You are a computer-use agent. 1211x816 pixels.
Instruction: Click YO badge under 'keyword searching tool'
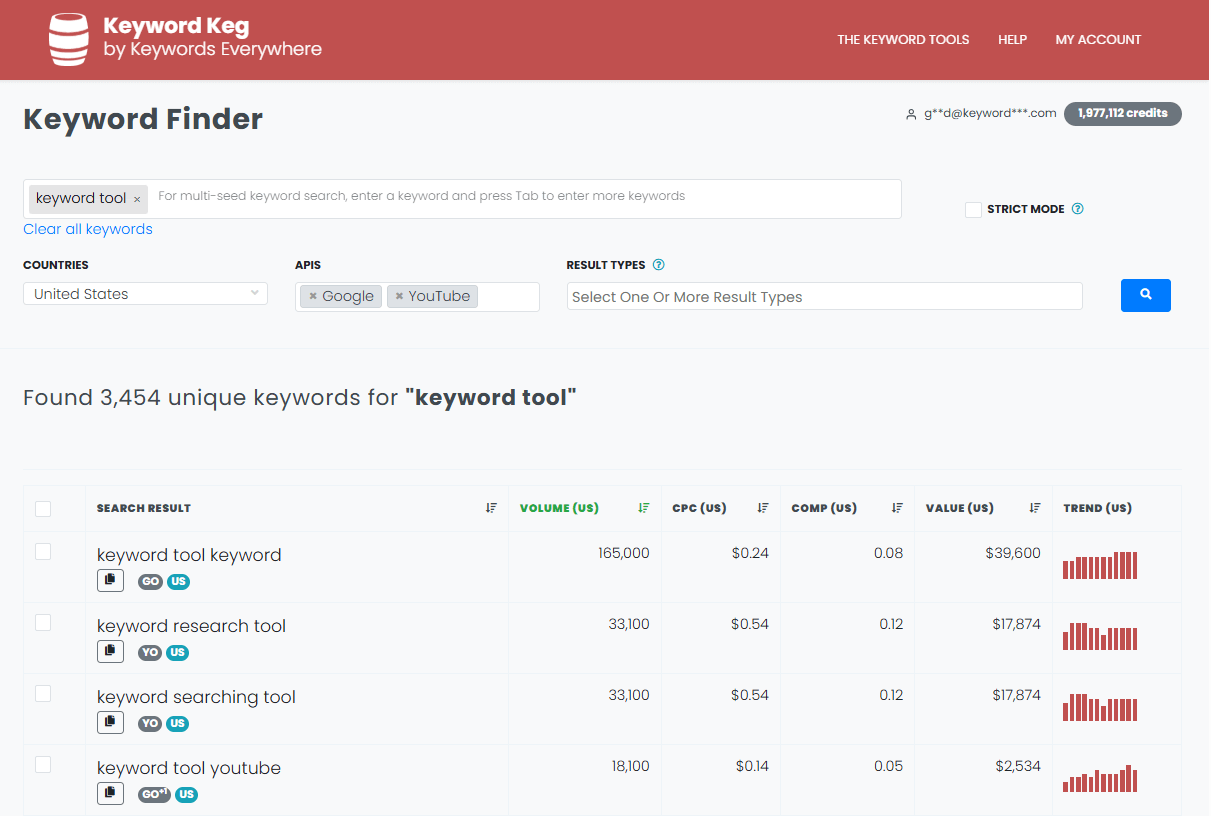[x=150, y=723]
